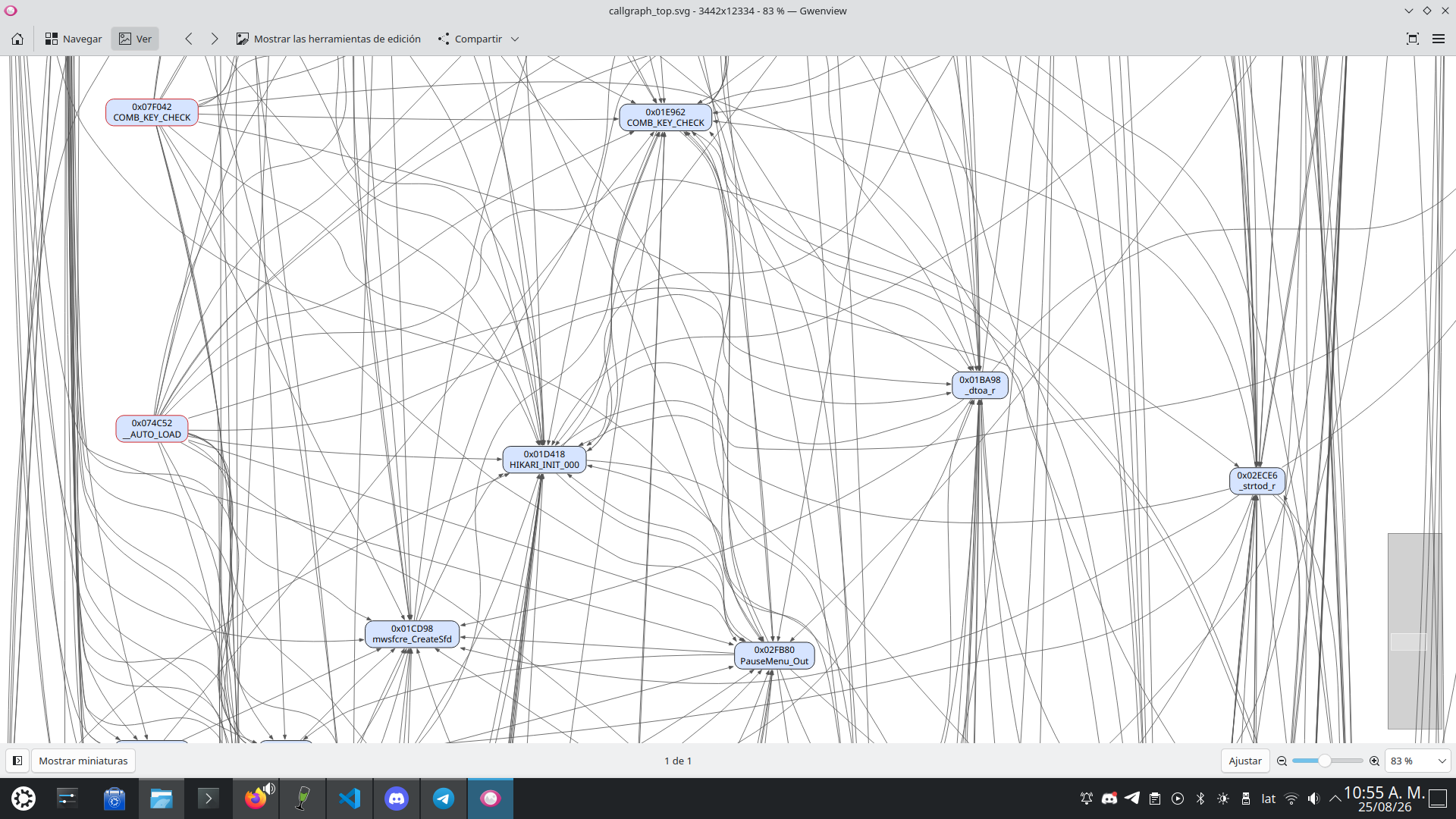Click the 0x02ECE6 _strtod_r node
1456x819 pixels.
click(x=1257, y=481)
